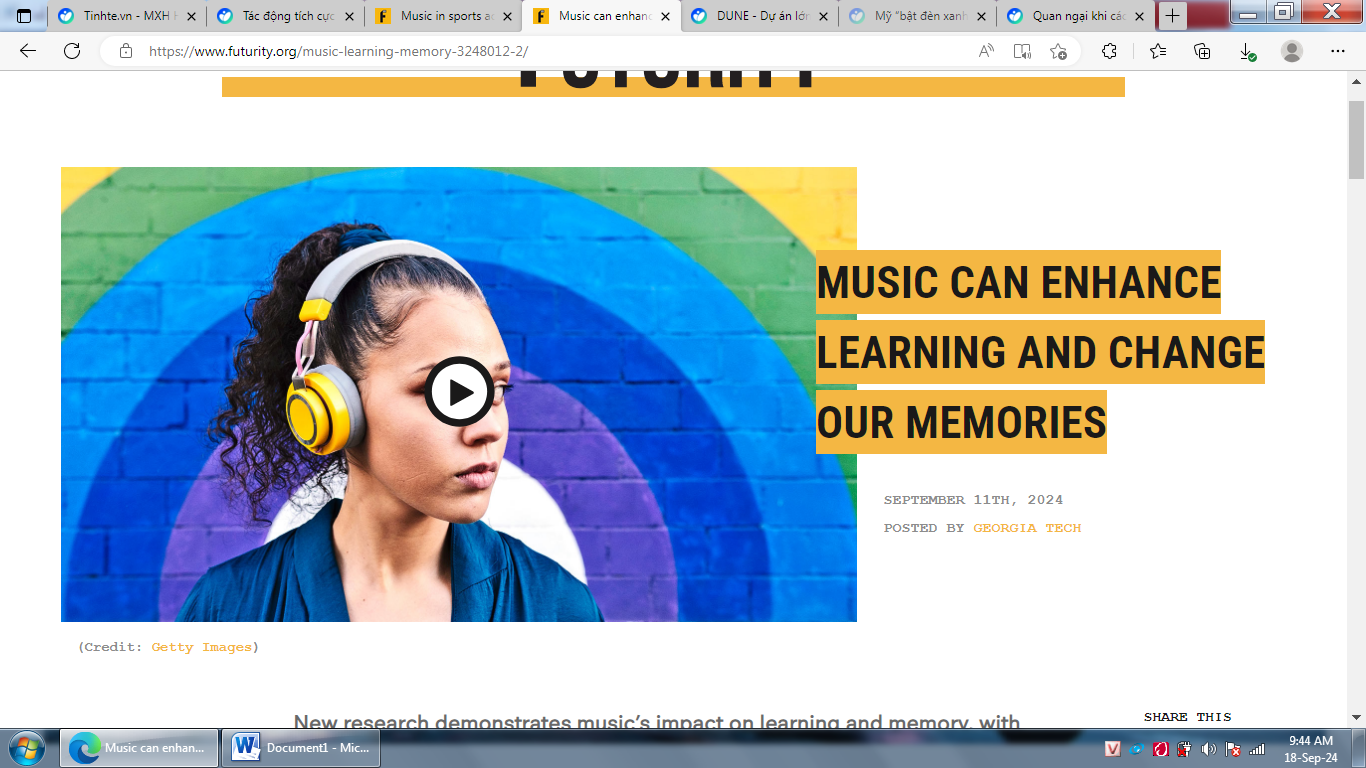Add this page to favorites
1366x768 pixels.
pyautogui.click(x=1058, y=51)
